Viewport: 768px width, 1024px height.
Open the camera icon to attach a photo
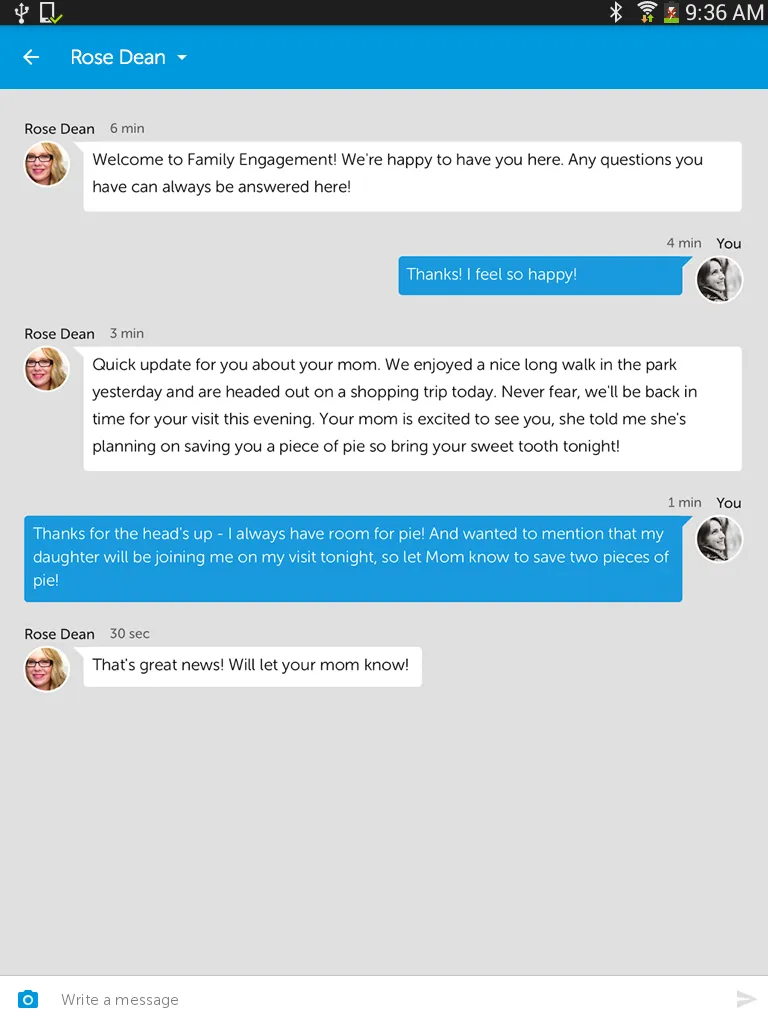[x=28, y=999]
